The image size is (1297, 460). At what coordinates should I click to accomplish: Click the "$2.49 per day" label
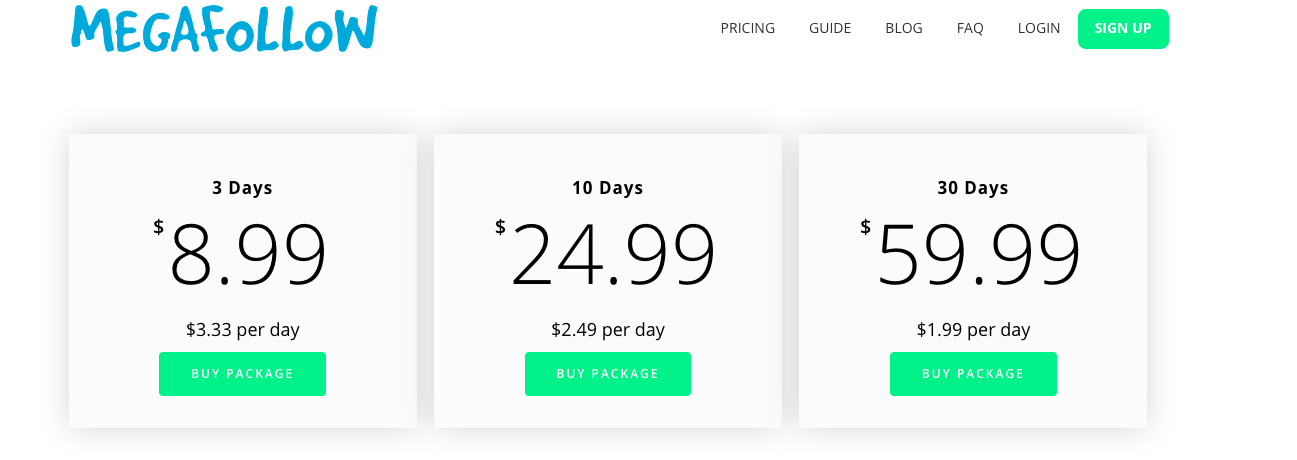(x=608, y=330)
